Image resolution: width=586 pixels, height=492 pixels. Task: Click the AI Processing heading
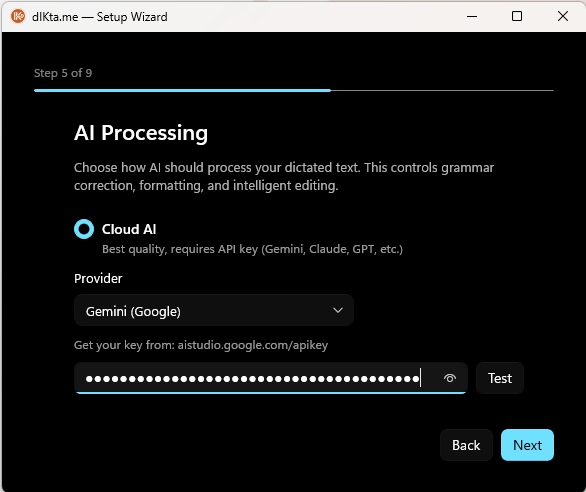coord(141,133)
